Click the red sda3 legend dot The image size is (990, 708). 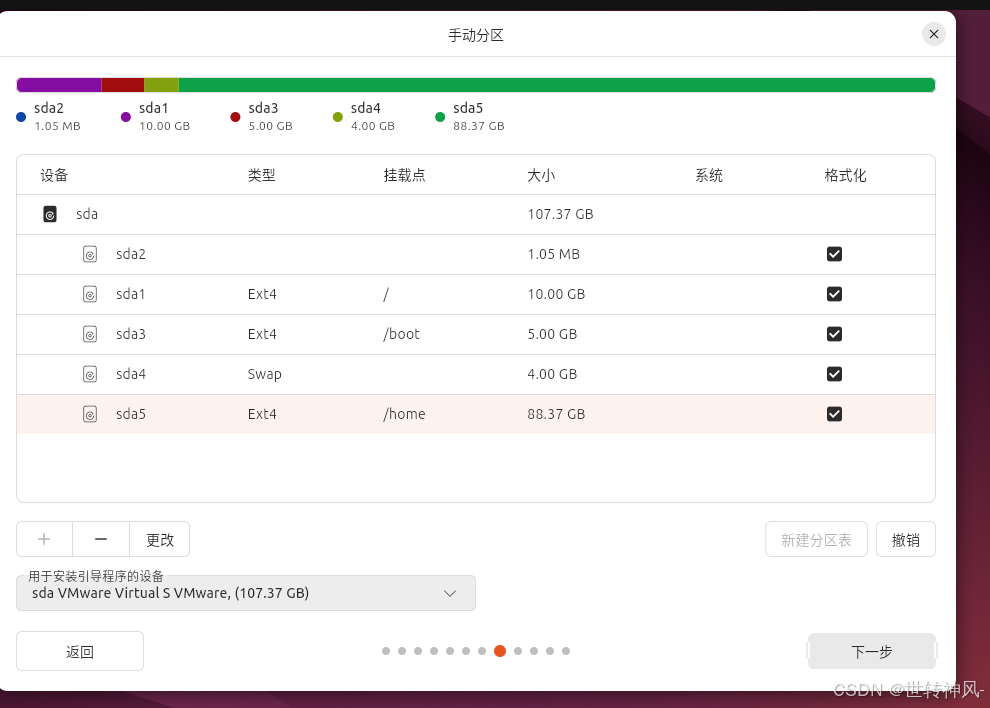coord(235,117)
